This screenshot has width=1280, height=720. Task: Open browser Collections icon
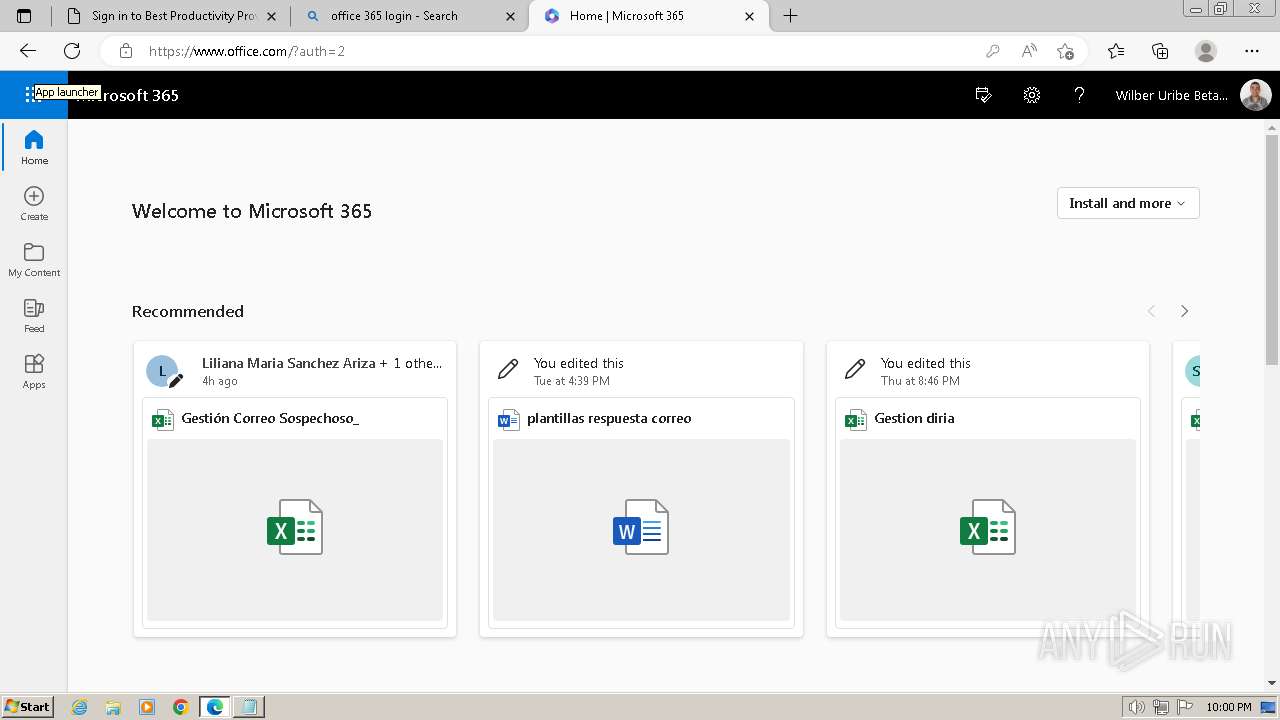tap(1160, 51)
